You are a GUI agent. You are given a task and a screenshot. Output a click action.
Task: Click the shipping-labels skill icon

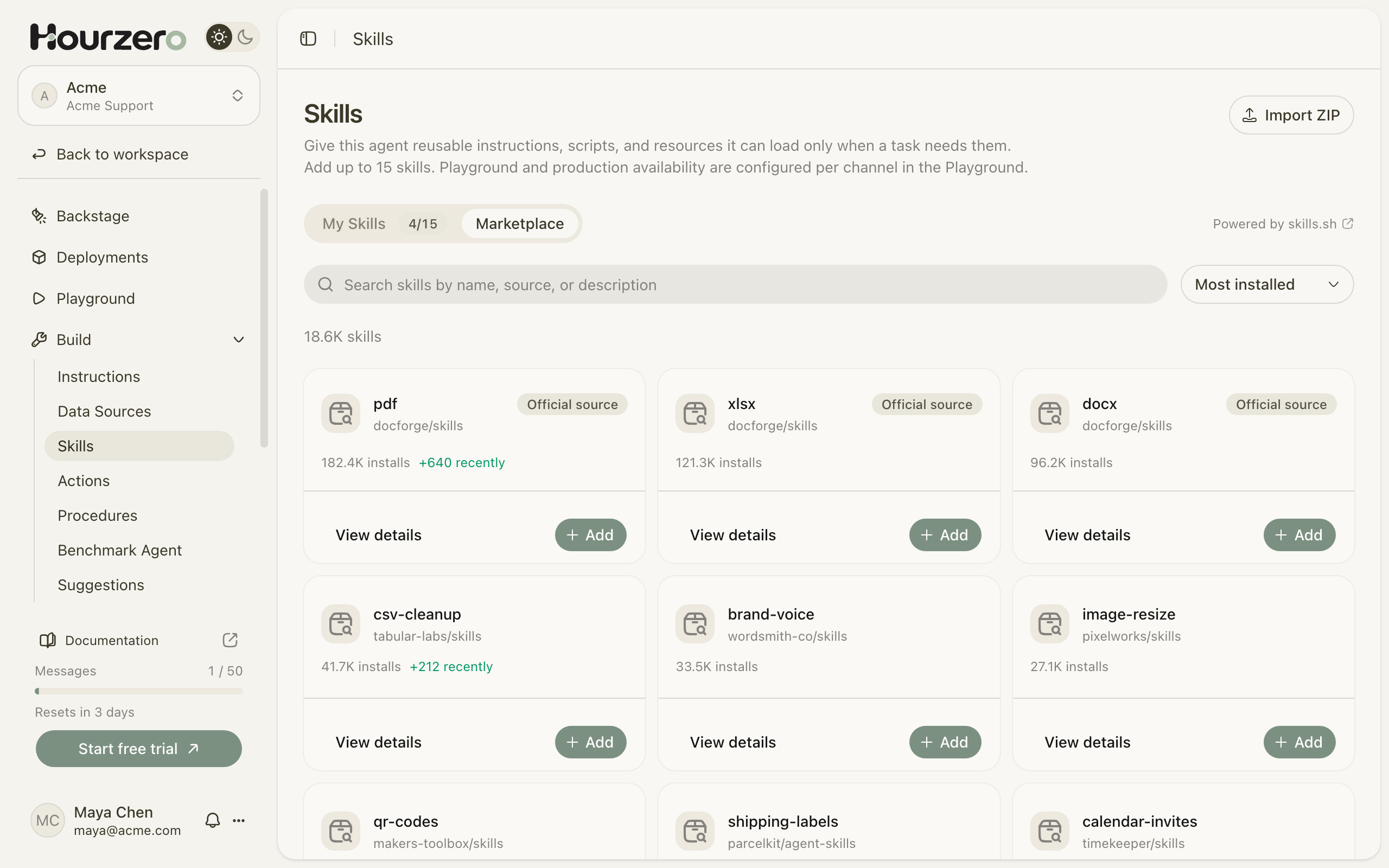(x=695, y=831)
